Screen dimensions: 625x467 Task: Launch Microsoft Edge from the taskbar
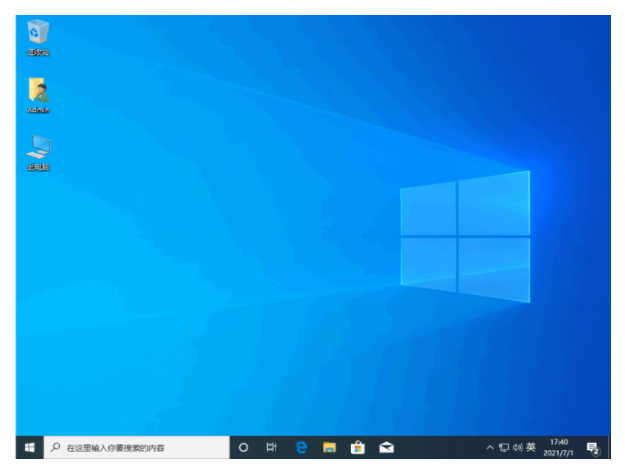[301, 447]
